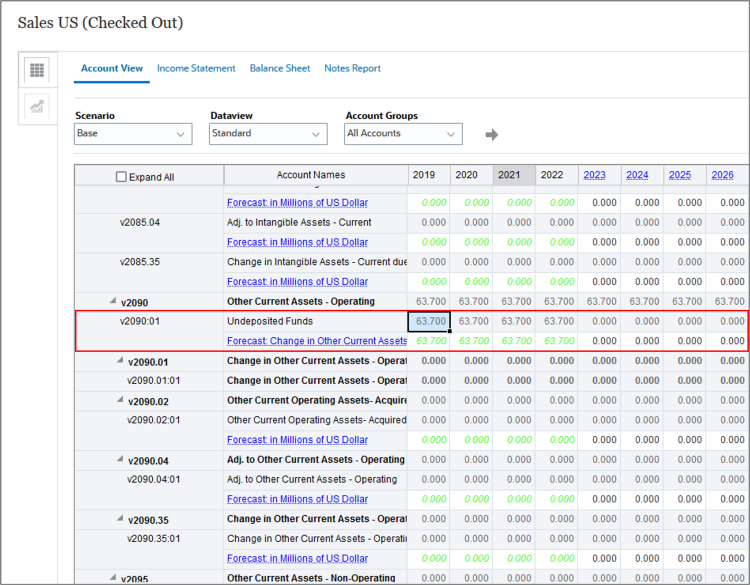Image resolution: width=750 pixels, height=585 pixels.
Task: Collapse the v2090.35 tree node
Action: click(118, 519)
